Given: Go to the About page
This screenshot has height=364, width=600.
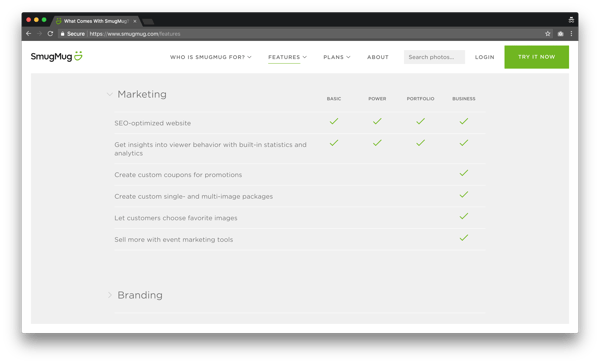Looking at the screenshot, I should tap(378, 57).
